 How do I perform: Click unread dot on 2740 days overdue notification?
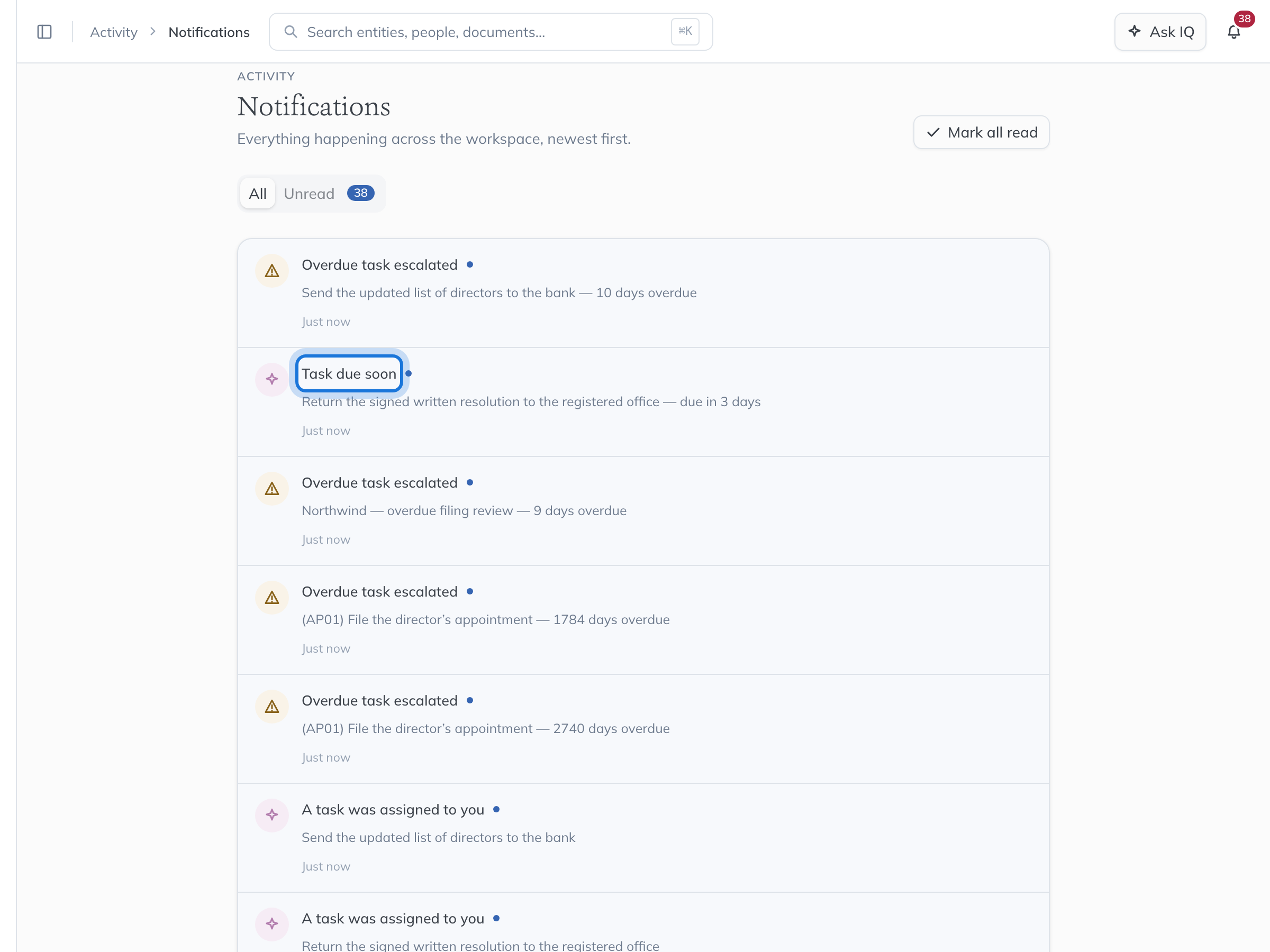470,701
